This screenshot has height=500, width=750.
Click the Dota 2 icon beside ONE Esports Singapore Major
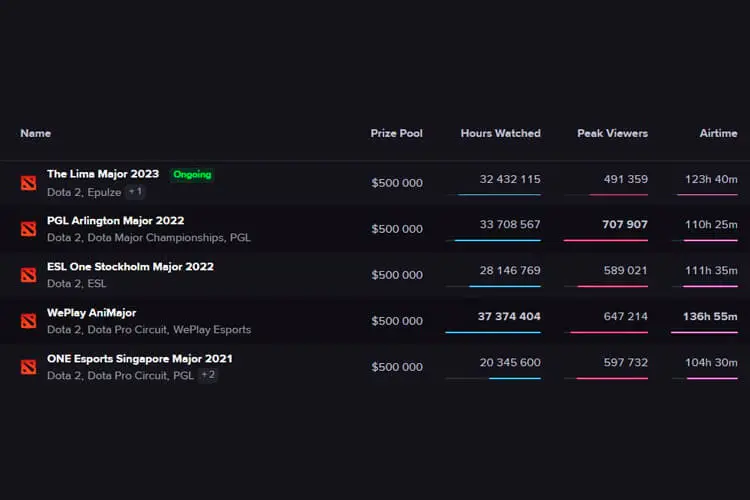(x=28, y=367)
